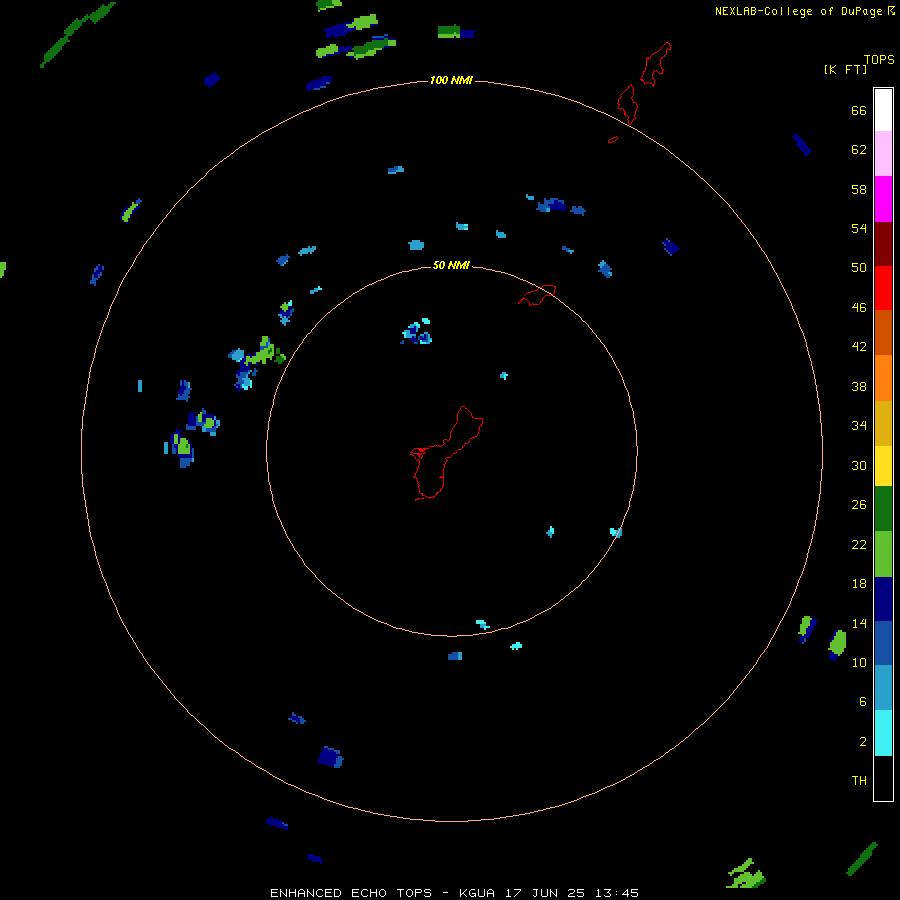Select the "10" legend value

point(859,663)
